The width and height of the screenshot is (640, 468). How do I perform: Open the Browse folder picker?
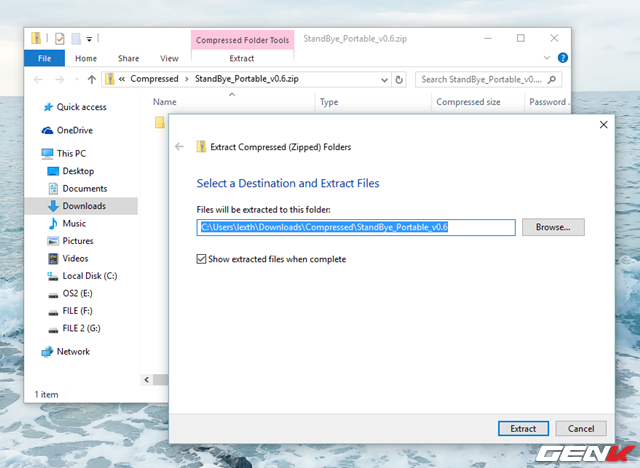pyautogui.click(x=552, y=227)
